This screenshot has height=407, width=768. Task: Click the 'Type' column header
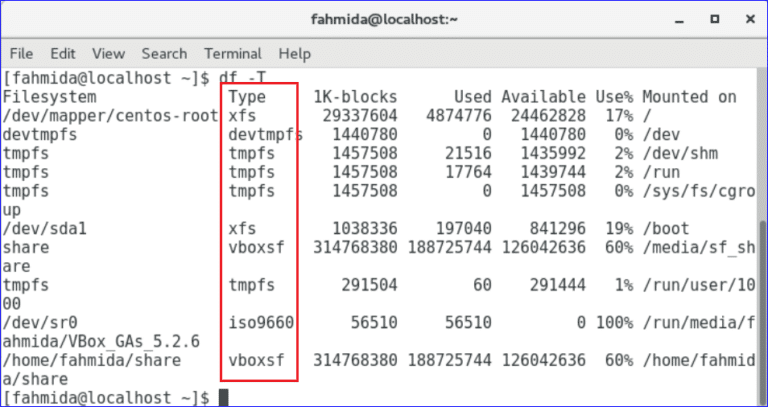[247, 97]
